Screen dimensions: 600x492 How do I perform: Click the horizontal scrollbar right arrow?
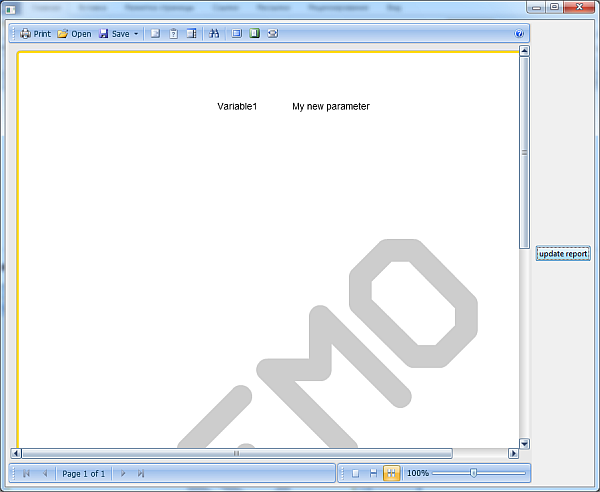pos(514,453)
